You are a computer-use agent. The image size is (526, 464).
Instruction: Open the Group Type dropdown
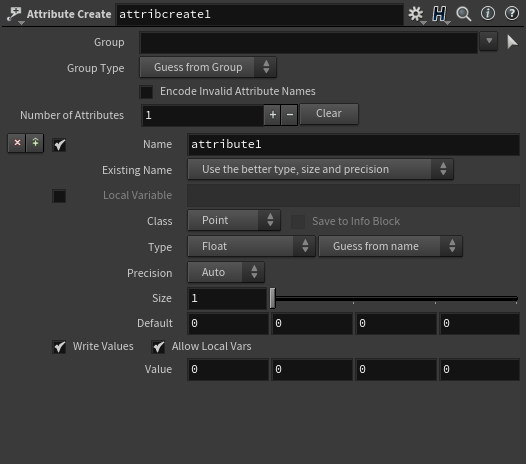tap(208, 67)
